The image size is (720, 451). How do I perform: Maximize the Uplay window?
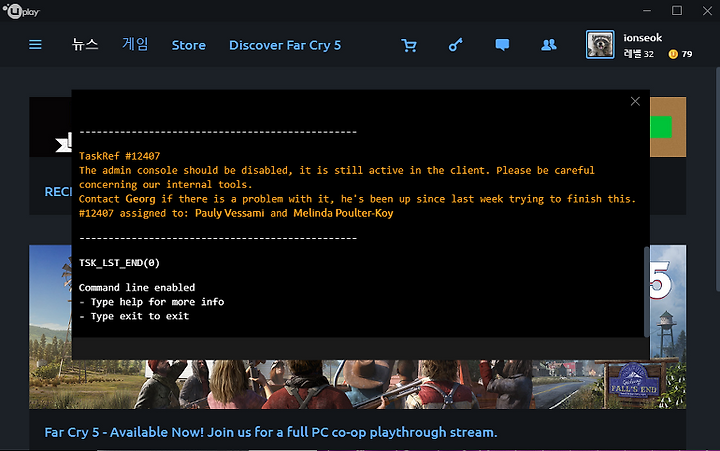(677, 11)
